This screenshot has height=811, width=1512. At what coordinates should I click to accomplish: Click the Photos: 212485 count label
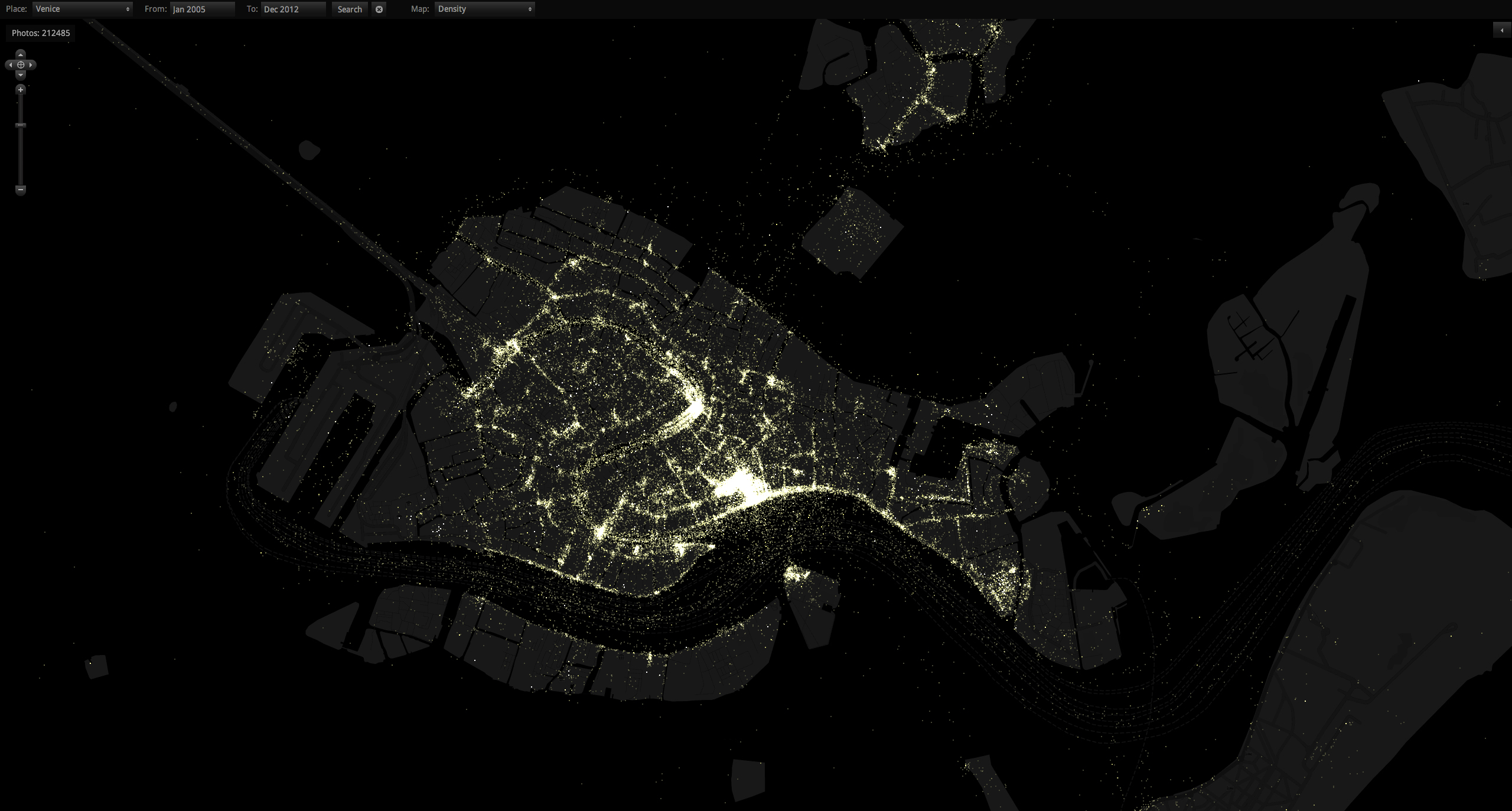click(x=41, y=33)
